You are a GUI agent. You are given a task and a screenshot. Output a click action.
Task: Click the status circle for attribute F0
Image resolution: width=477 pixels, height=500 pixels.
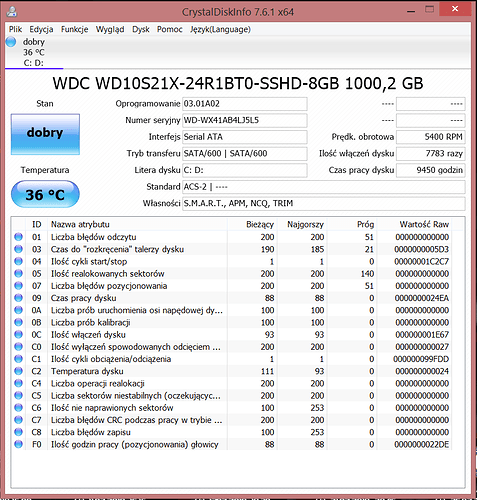coord(18,444)
